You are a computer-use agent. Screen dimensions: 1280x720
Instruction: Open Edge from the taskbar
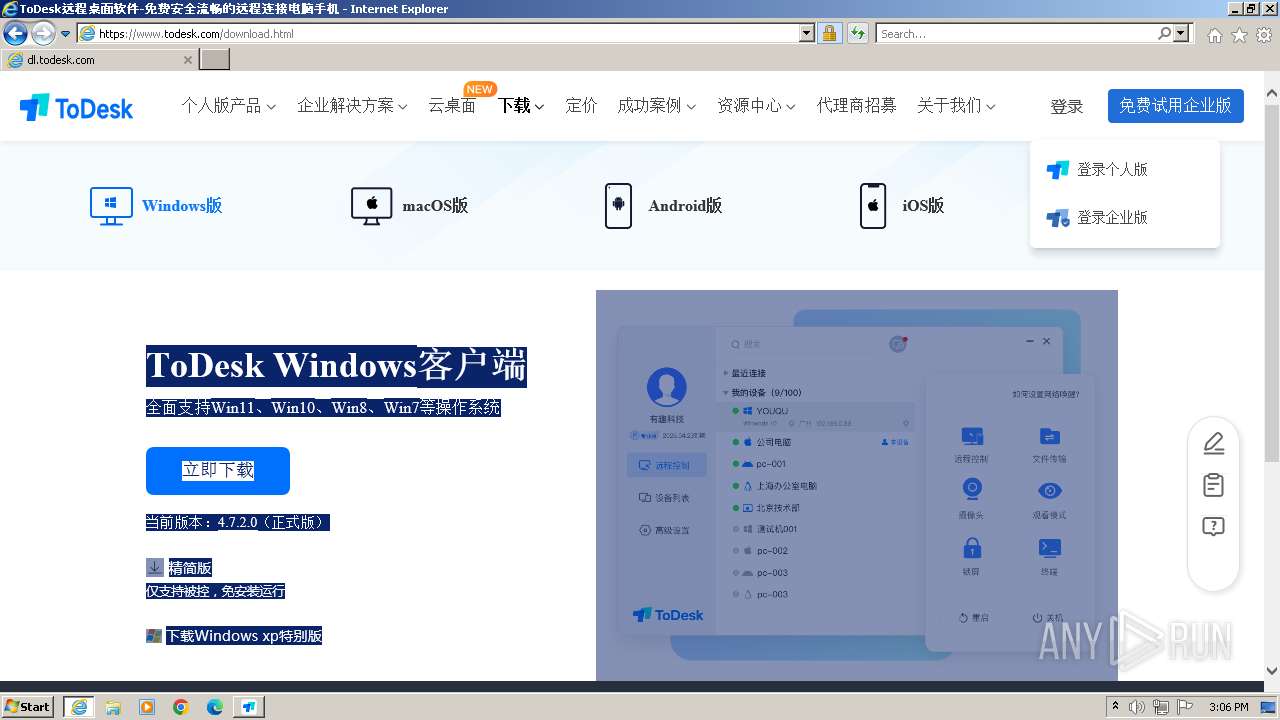click(x=215, y=707)
